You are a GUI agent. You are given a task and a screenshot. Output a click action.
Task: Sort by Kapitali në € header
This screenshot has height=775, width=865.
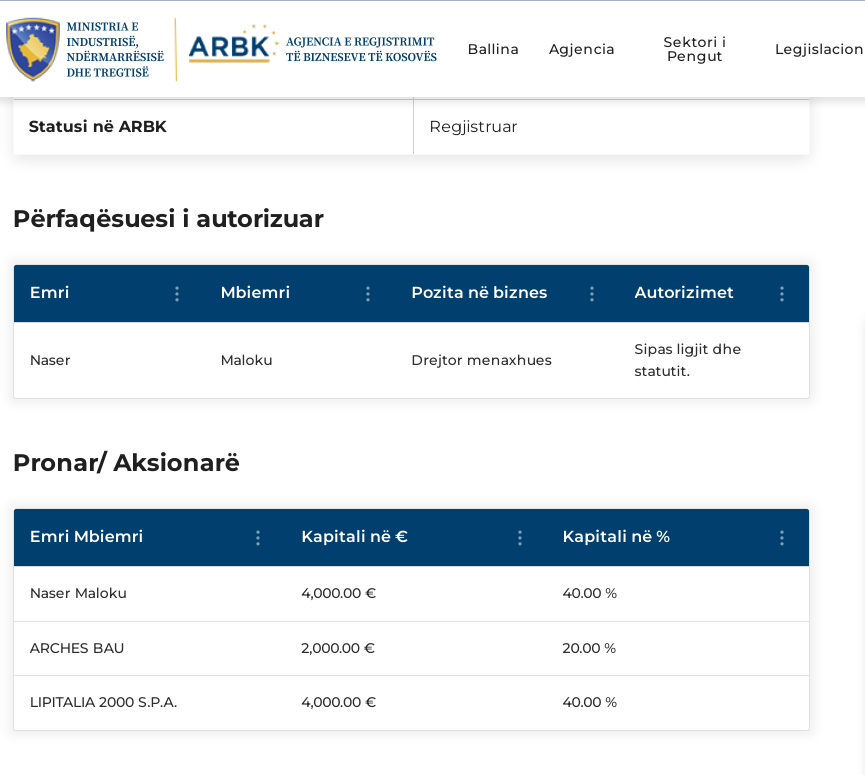(x=354, y=537)
